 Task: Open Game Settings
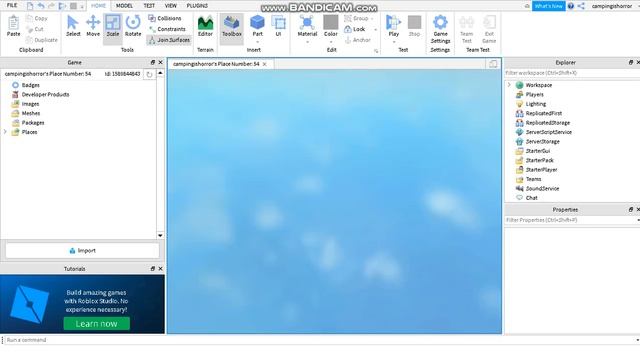(440, 29)
